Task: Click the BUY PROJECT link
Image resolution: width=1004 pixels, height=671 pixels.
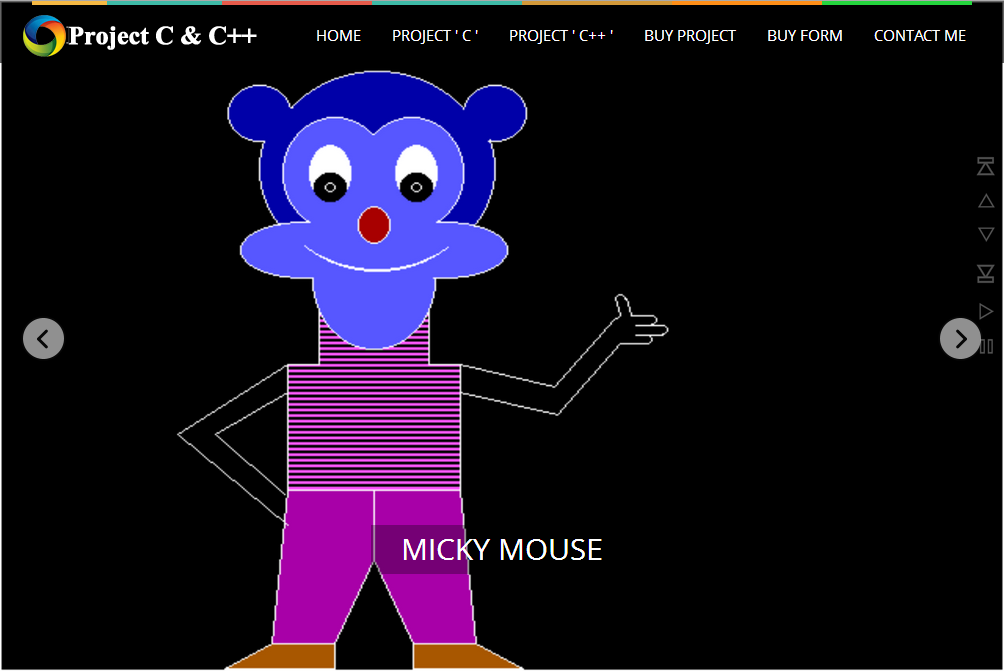Action: tap(690, 35)
